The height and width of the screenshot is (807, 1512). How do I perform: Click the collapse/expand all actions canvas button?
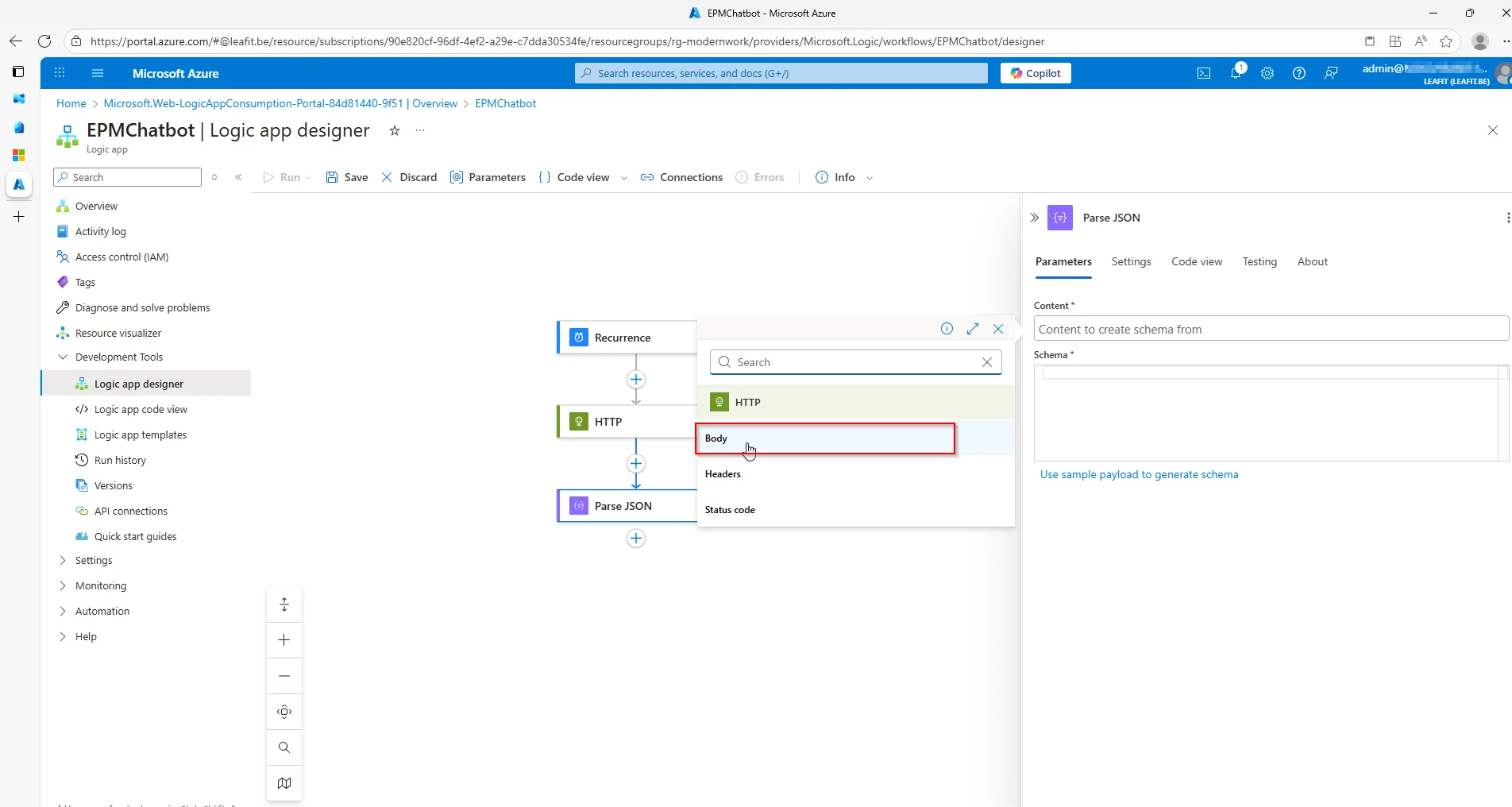[284, 604]
